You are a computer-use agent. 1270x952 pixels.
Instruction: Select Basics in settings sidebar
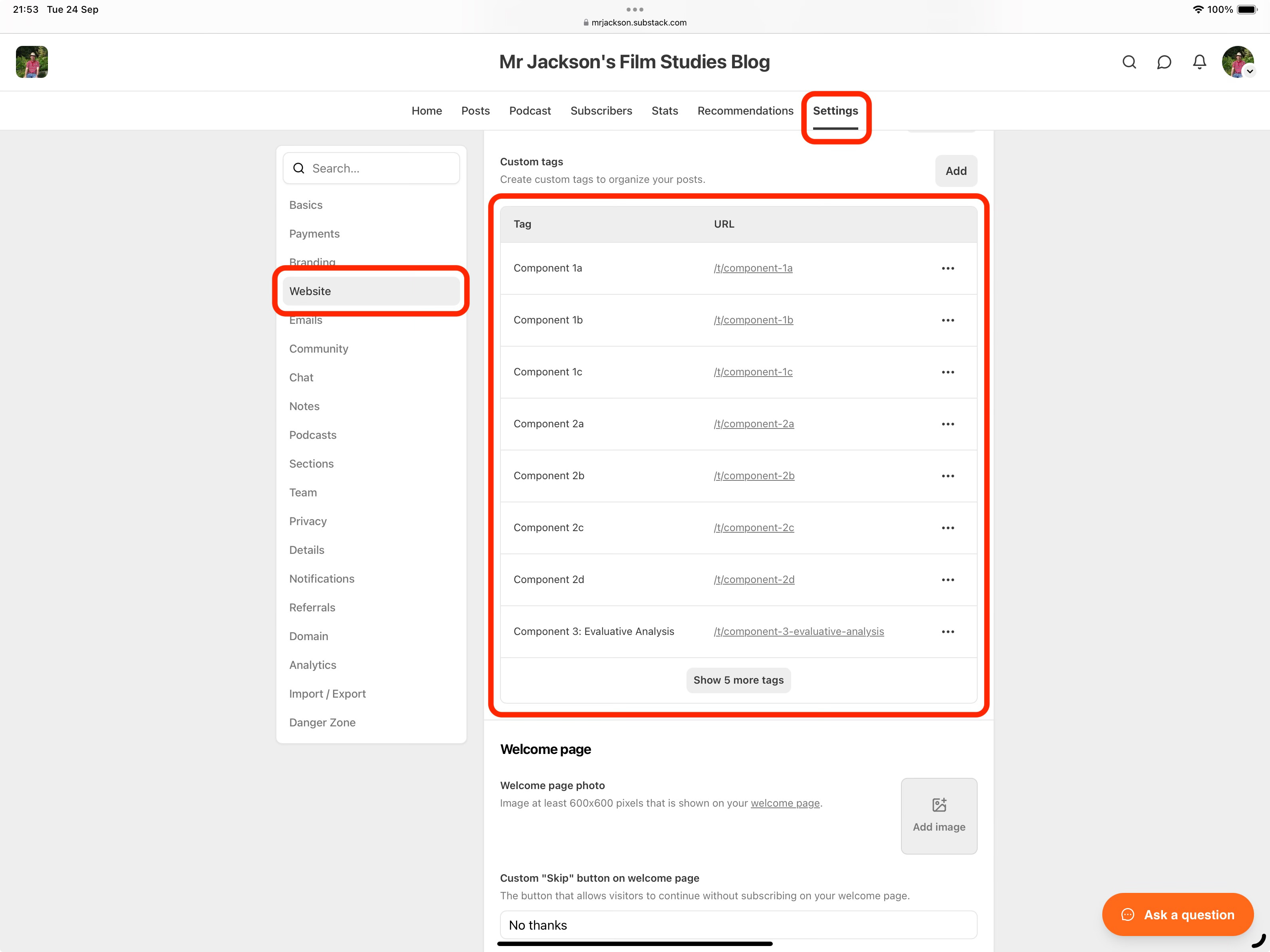click(x=371, y=205)
